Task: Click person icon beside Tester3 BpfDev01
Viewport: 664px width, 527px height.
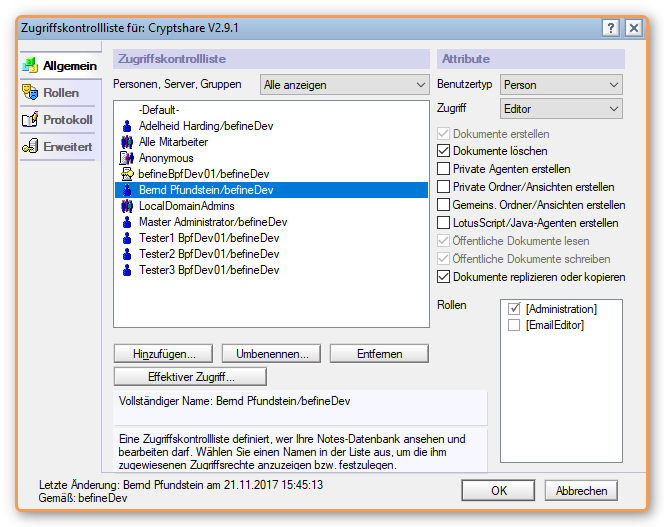Action: pos(127,270)
